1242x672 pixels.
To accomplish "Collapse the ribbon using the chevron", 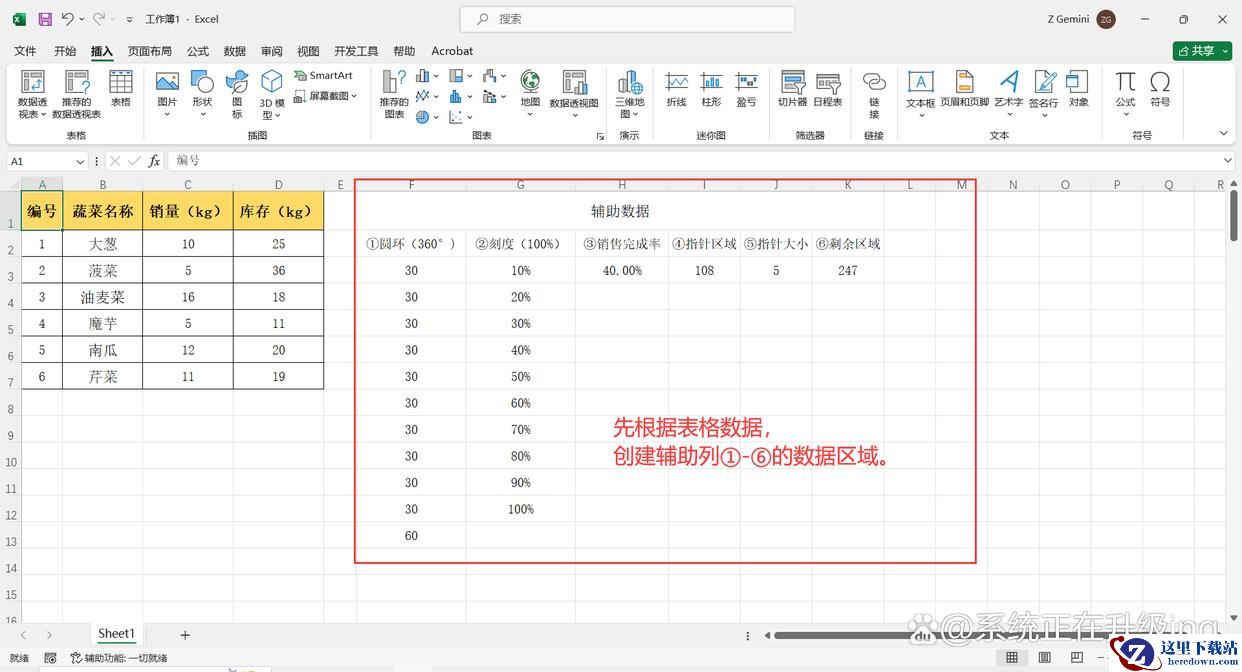I will click(1223, 133).
